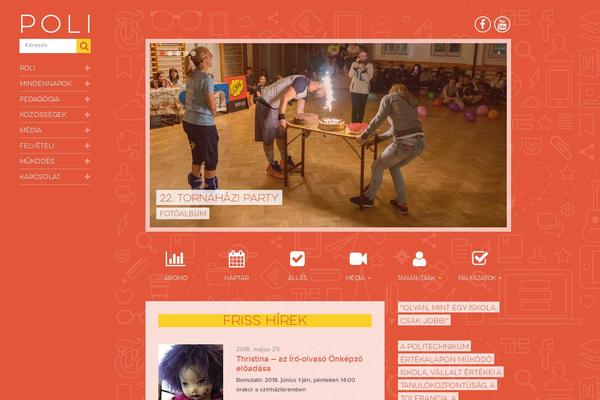
Task: Click the FOTÓALBUM button on slider
Action: [183, 214]
